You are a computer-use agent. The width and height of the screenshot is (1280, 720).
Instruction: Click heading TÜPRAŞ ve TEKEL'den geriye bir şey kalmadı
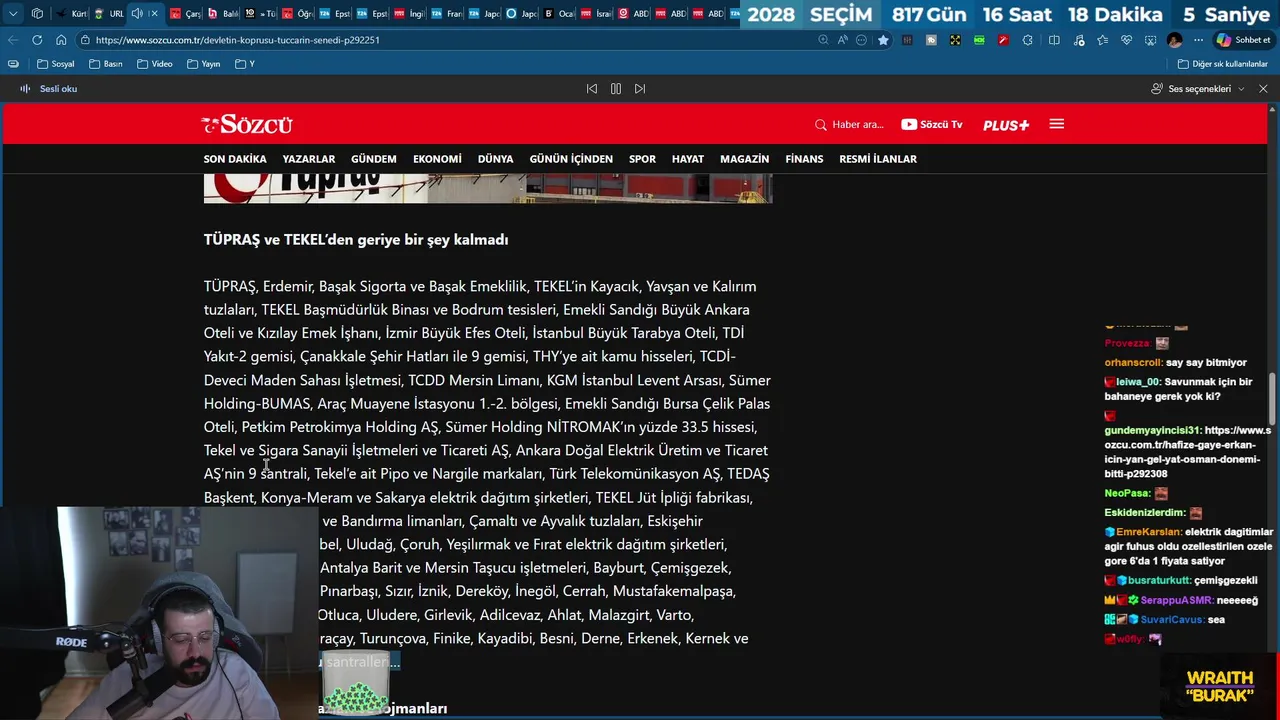[356, 240]
